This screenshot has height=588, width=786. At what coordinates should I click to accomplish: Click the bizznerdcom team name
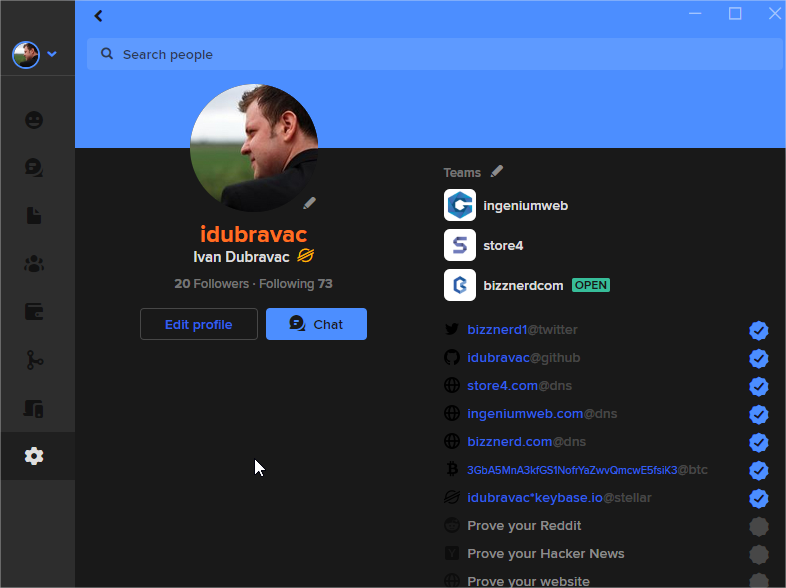pyautogui.click(x=523, y=286)
